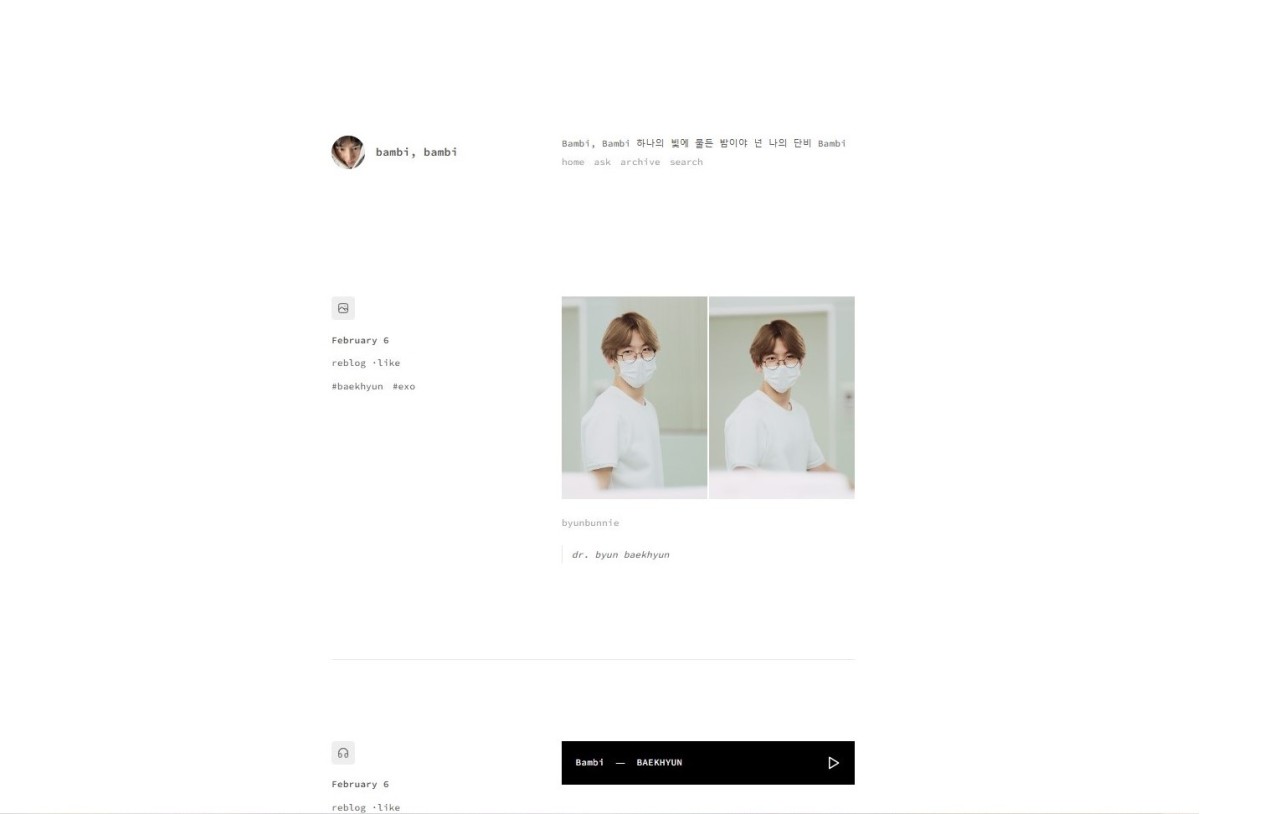Click the blog title bambi, bambi
Viewport: 1280px width, 814px height.
click(x=417, y=152)
